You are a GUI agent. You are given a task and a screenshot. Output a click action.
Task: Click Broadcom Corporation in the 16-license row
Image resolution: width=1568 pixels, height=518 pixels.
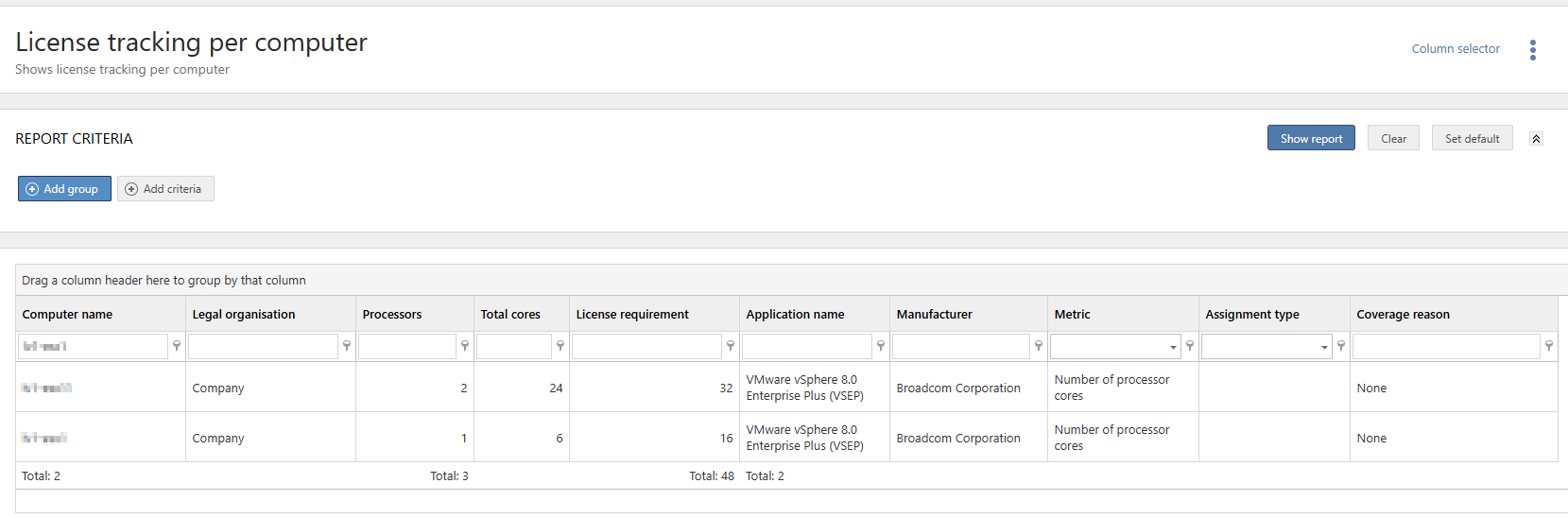click(958, 439)
